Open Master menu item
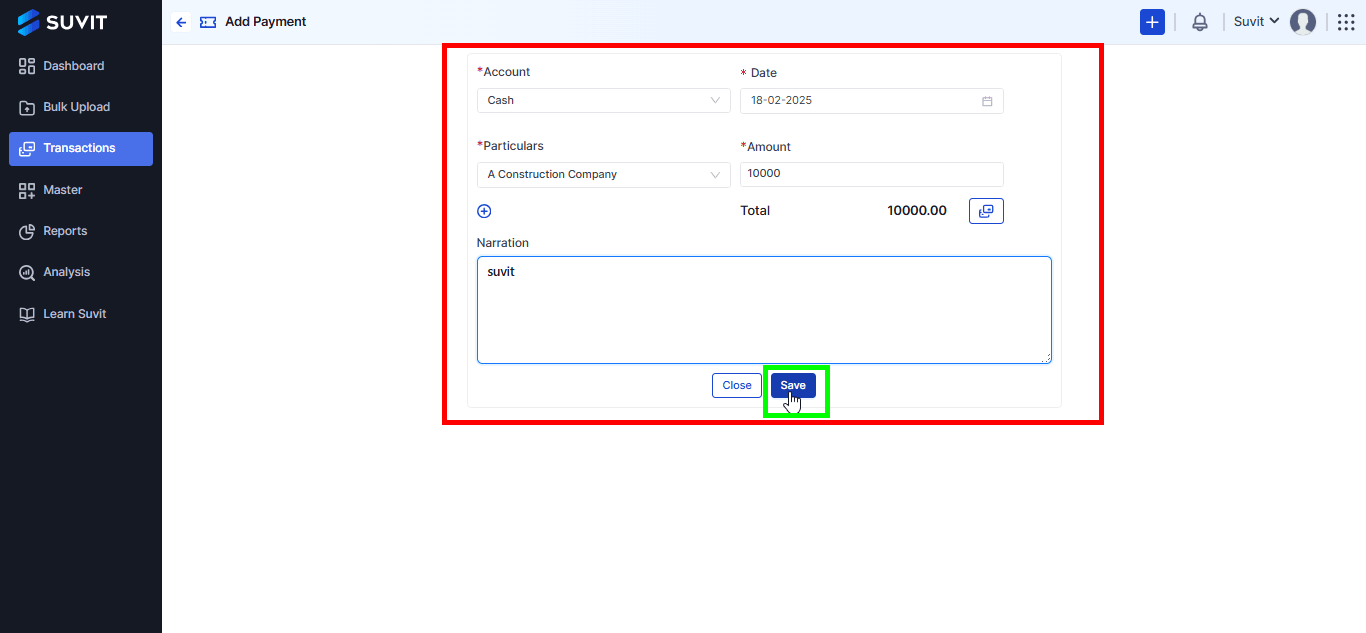 pyautogui.click(x=81, y=190)
